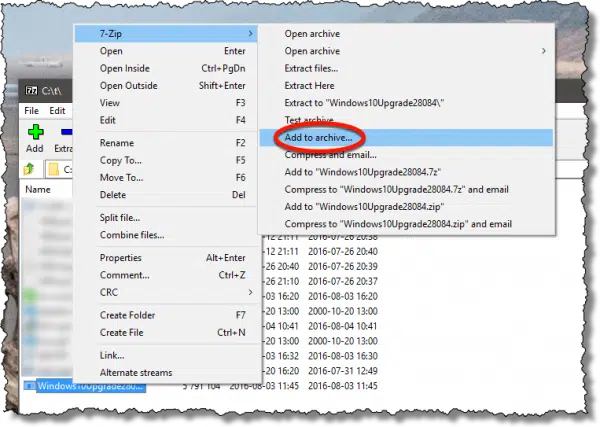600x427 pixels.
Task: Choose Add to "Windows10Upgrade28084.zip"
Action: 406,207
